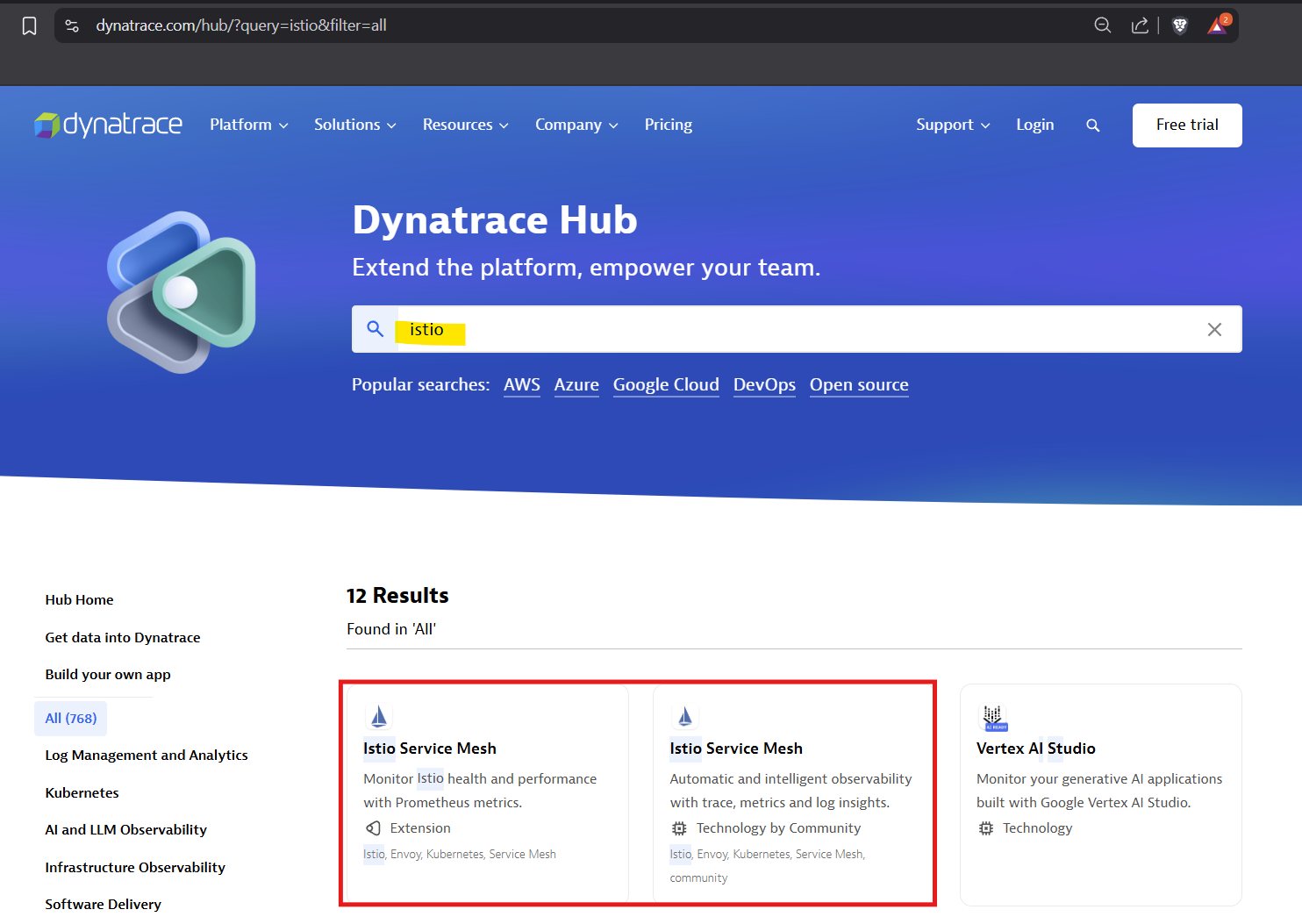Expand the Solutions menu
Screen dimensions: 1302x924
[355, 125]
